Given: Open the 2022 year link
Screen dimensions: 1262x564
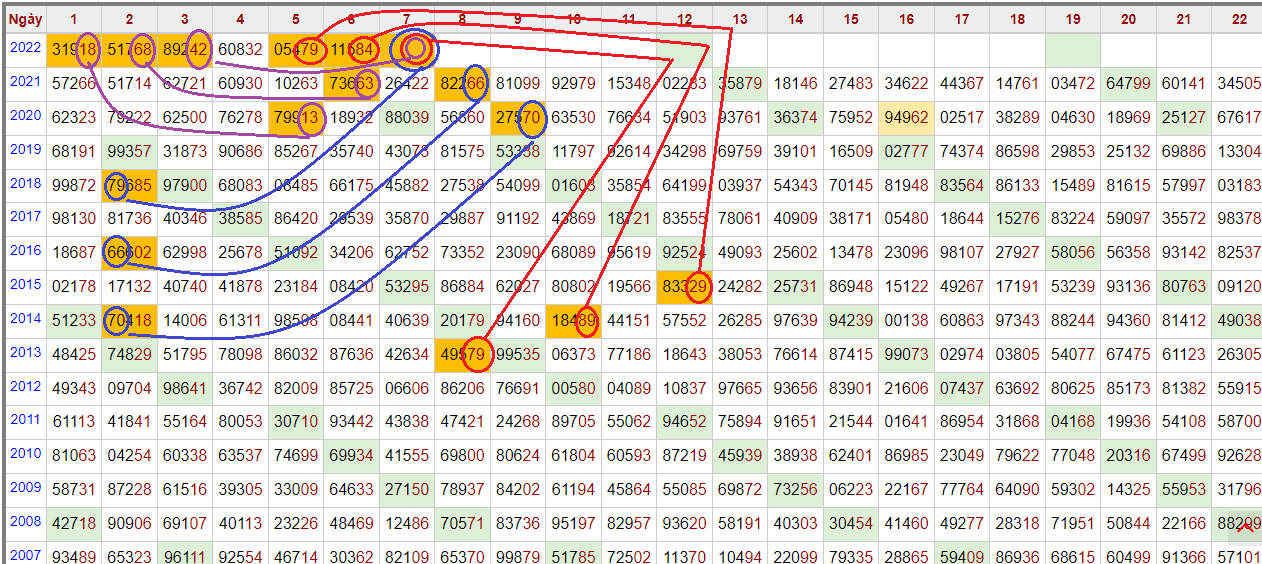Looking at the screenshot, I should click(24, 47).
